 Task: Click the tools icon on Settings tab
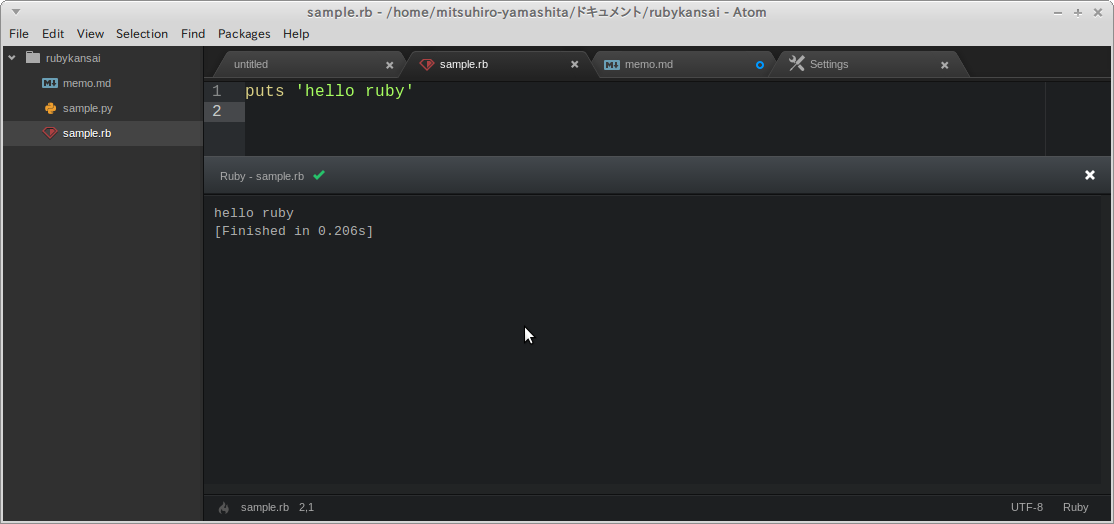(x=796, y=64)
